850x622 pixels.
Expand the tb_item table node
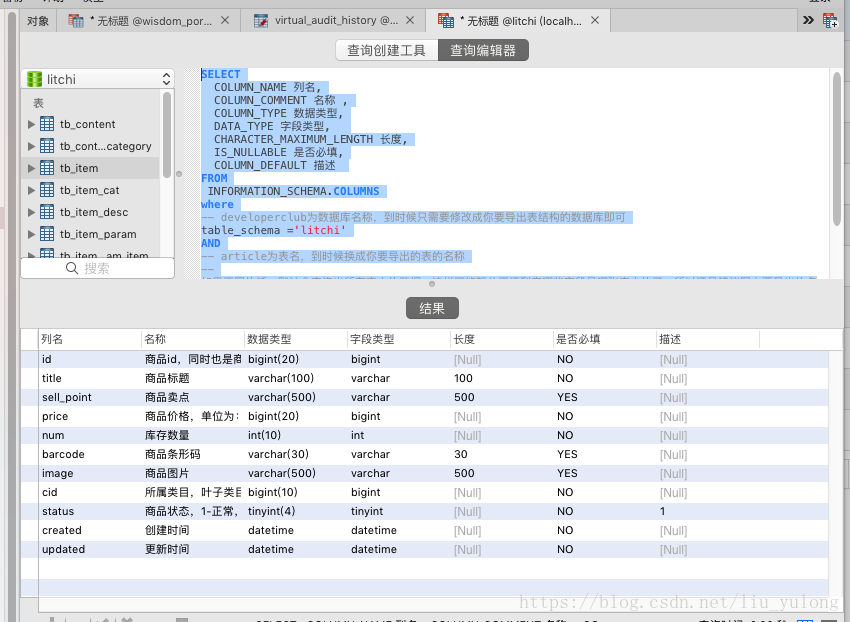pos(31,168)
